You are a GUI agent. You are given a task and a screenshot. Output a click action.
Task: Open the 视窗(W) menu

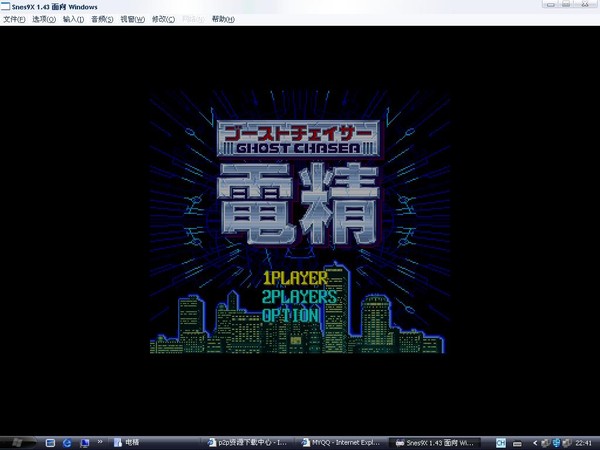coord(133,19)
